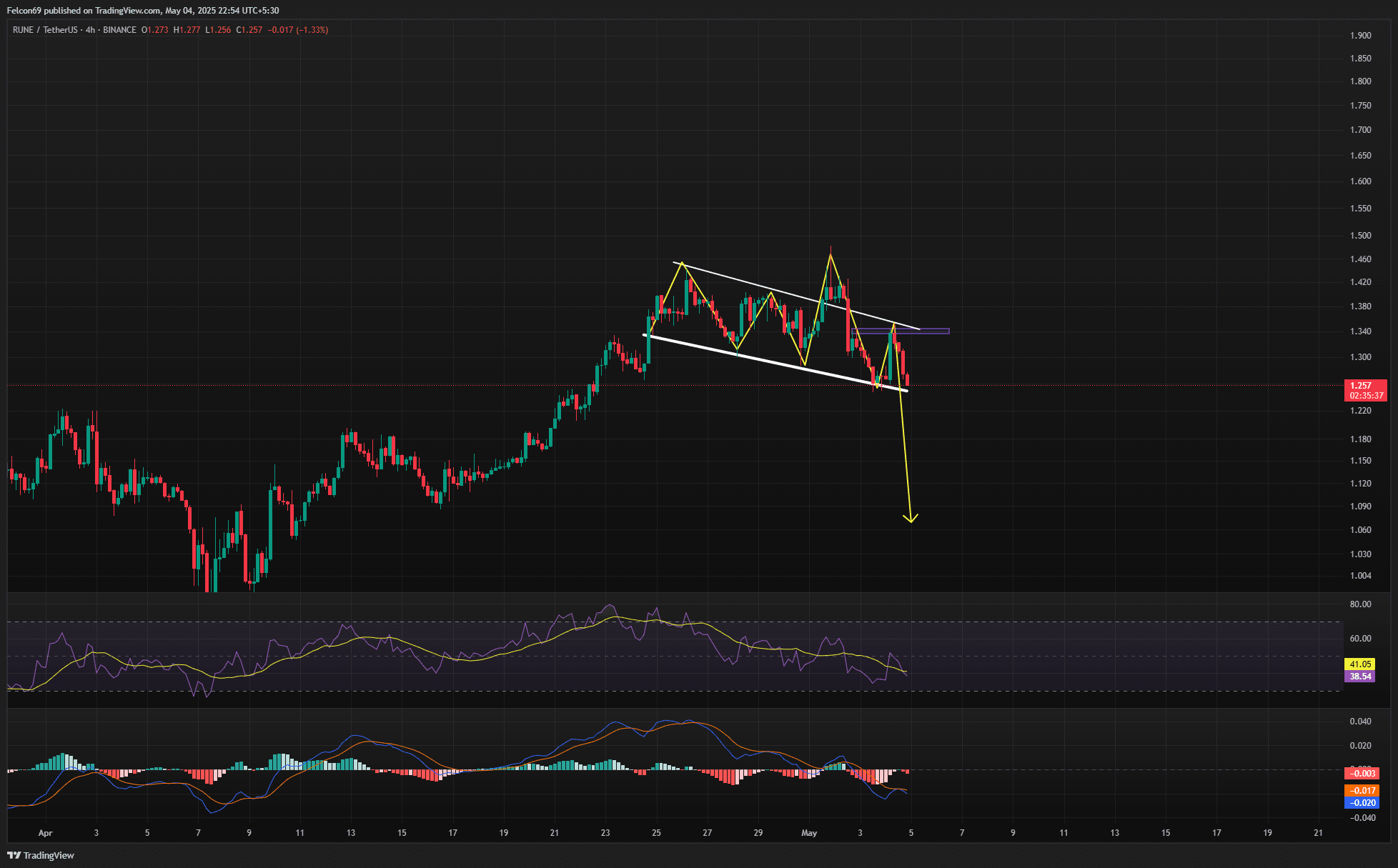This screenshot has height=868, width=1398.
Task: Click the May month label on time axis
Action: [x=808, y=833]
